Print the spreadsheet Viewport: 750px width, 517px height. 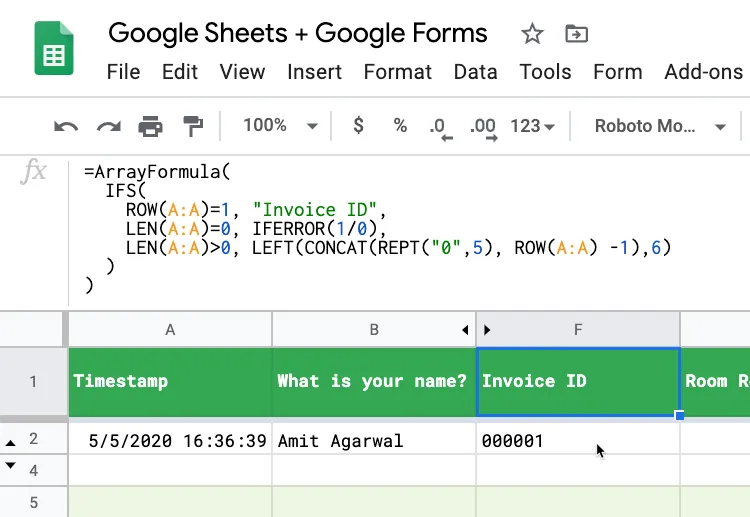[150, 127]
